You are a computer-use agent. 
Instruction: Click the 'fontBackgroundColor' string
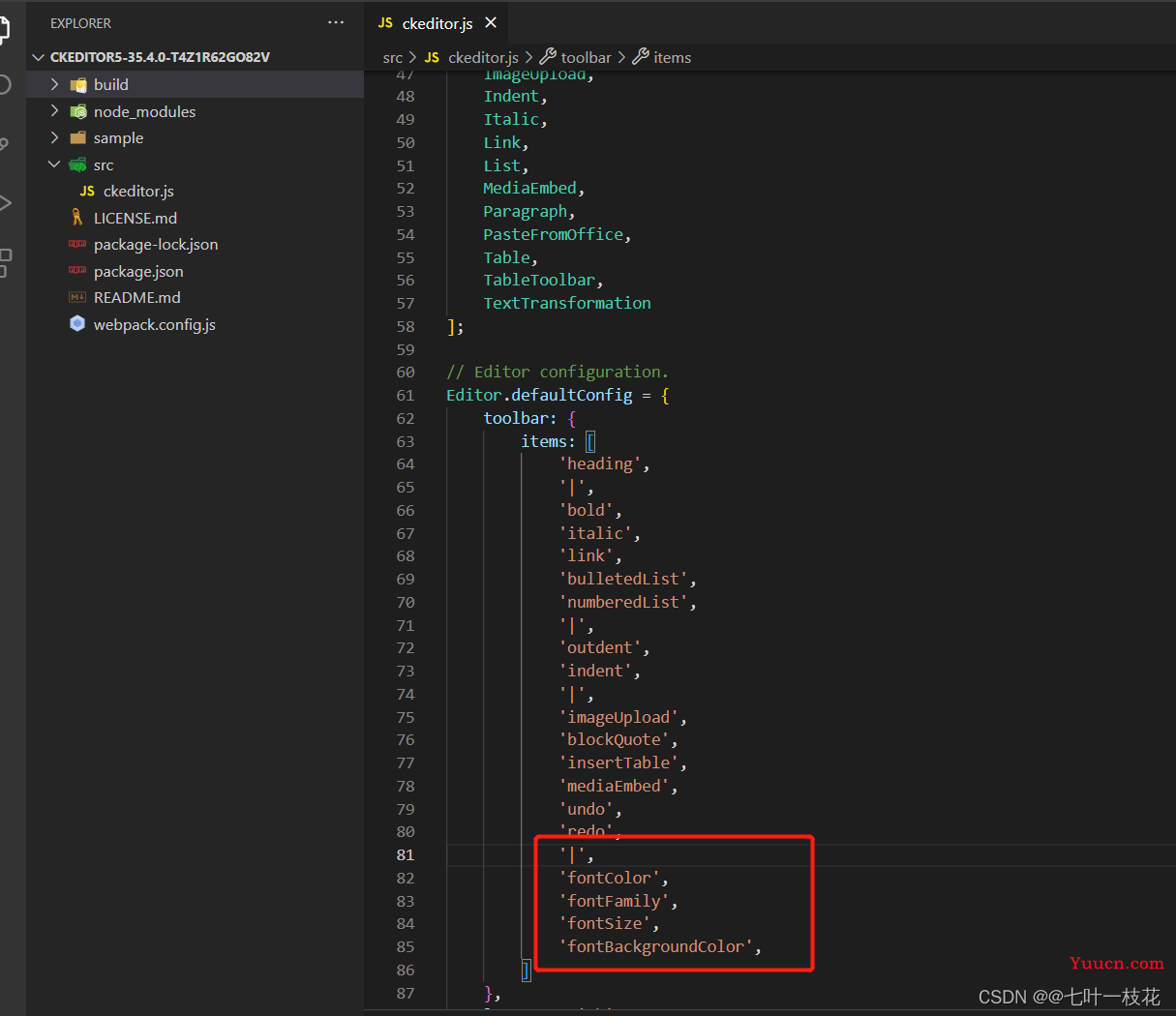(656, 946)
